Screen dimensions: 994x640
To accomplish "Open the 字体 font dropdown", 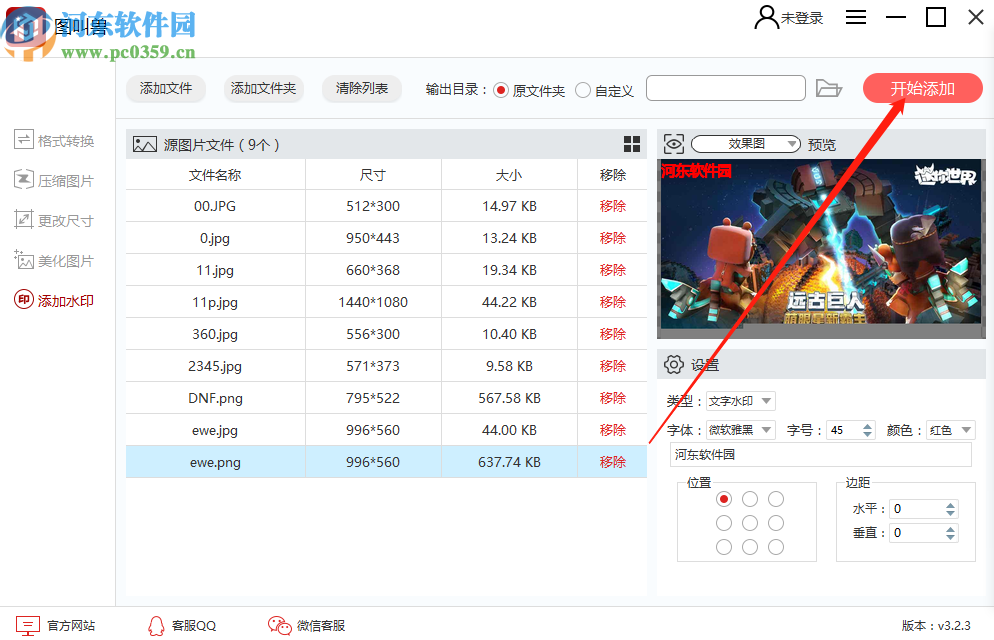I will pyautogui.click(x=742, y=429).
